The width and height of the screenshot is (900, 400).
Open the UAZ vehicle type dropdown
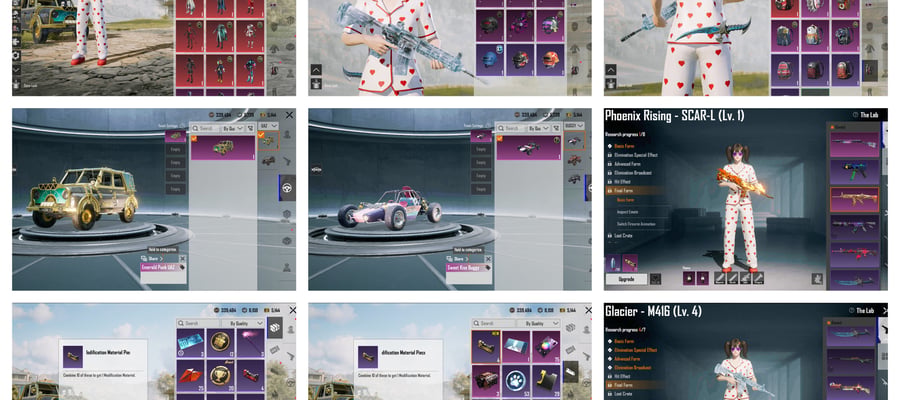coord(267,126)
